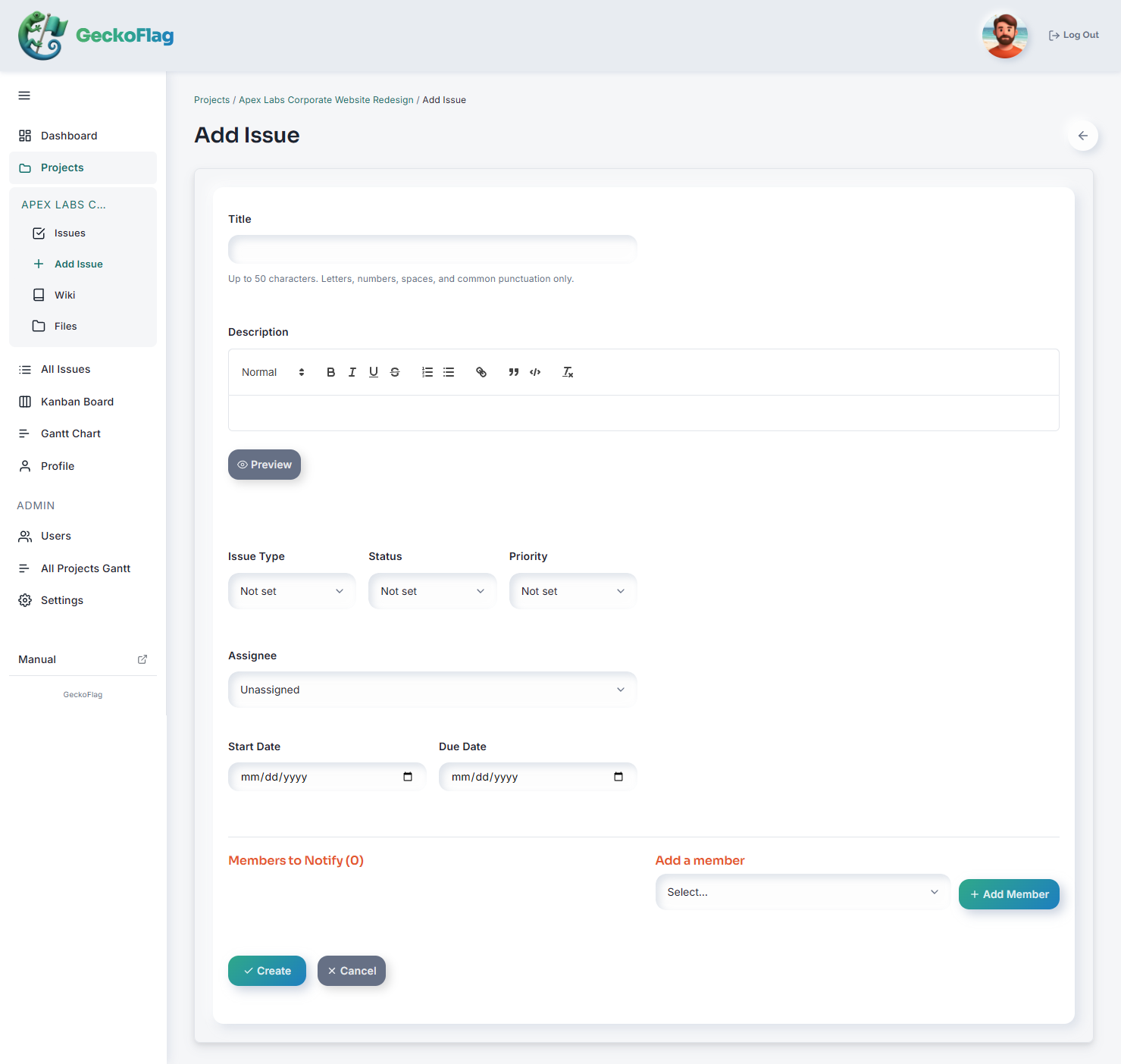Click into the description text area
Screen dimensions: 1121x1064
click(643, 413)
